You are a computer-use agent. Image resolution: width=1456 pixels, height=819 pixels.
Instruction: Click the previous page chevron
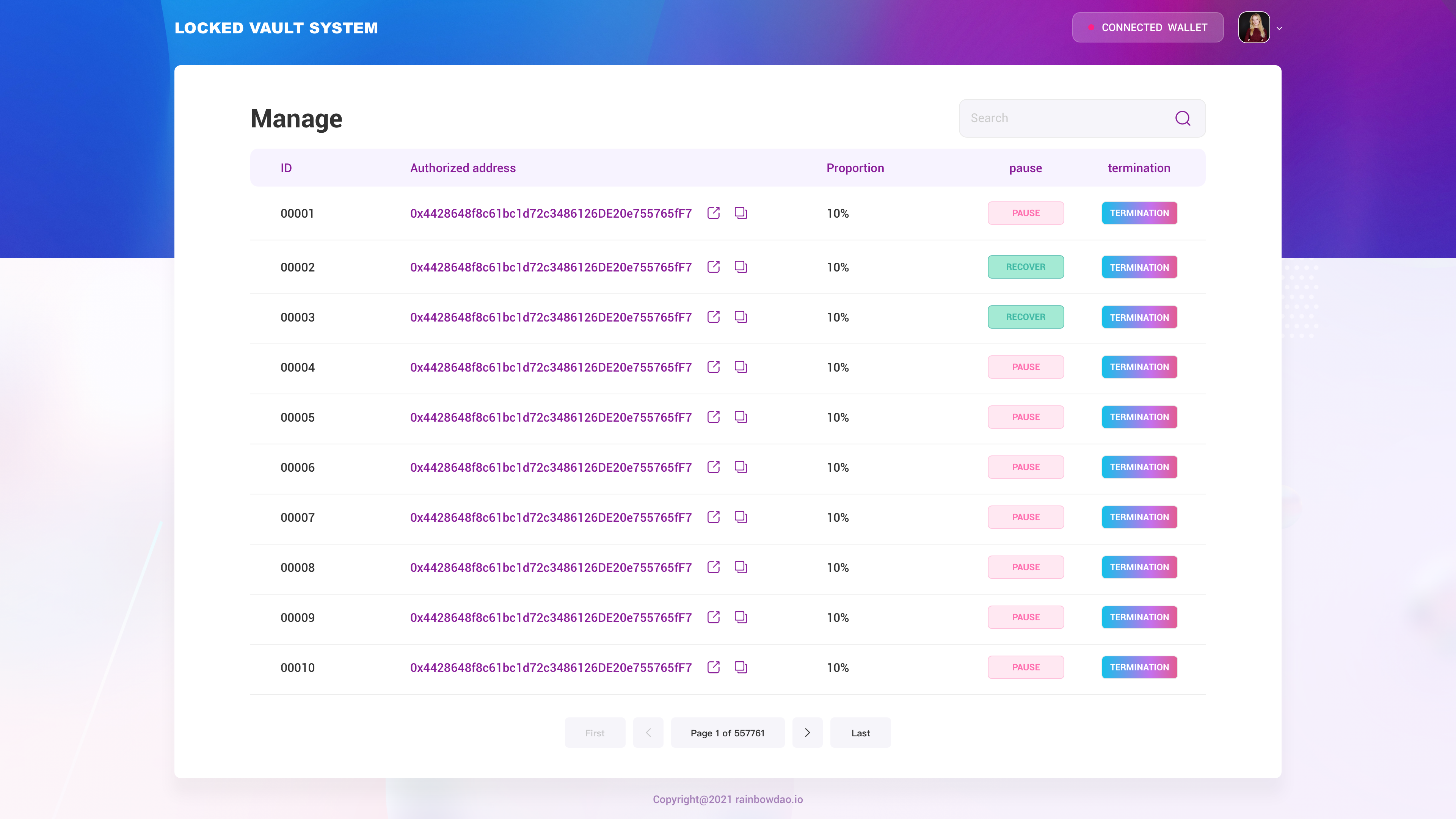coord(648,733)
